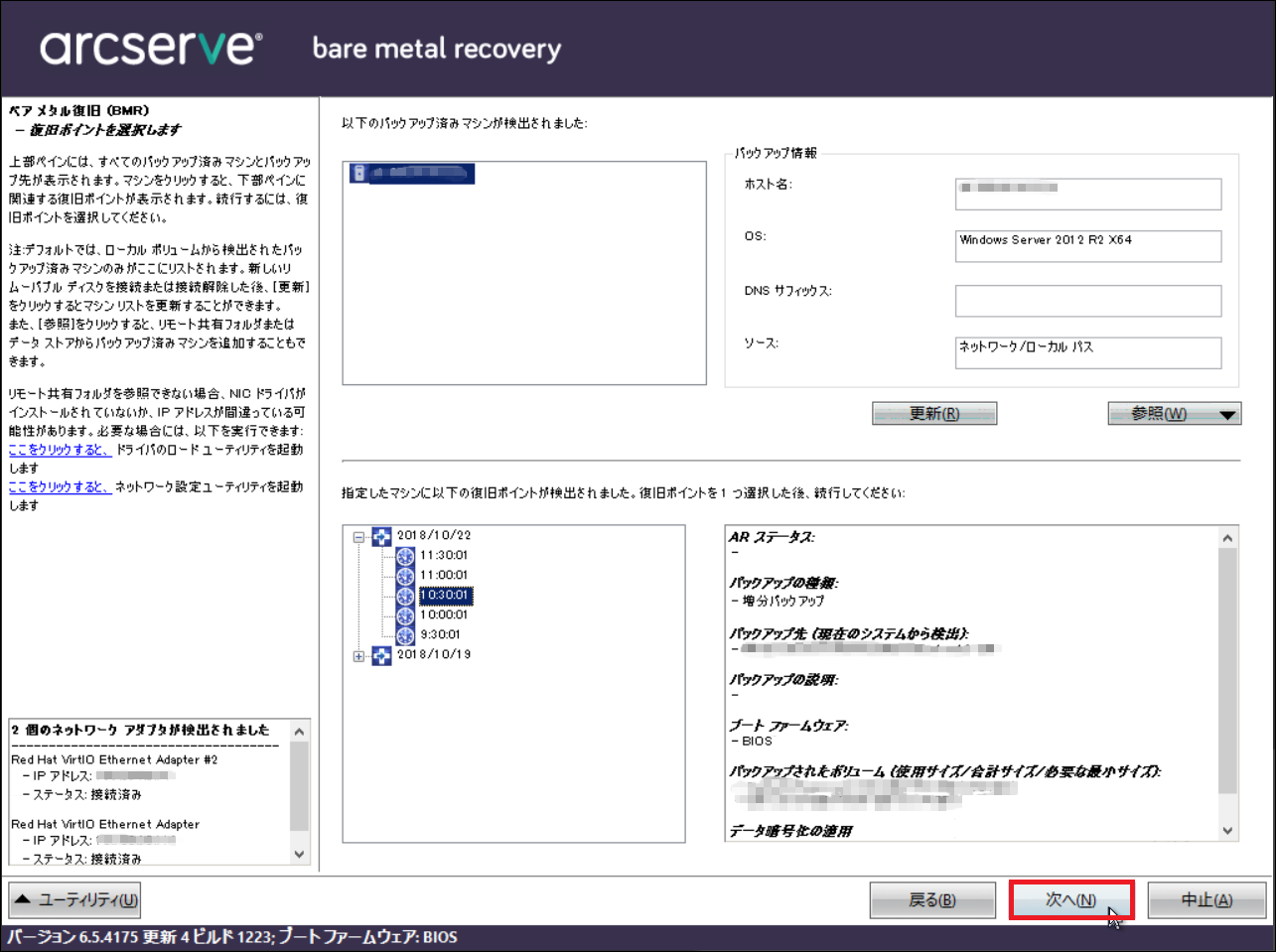Click the empty DNS サフィックス field

1088,301
